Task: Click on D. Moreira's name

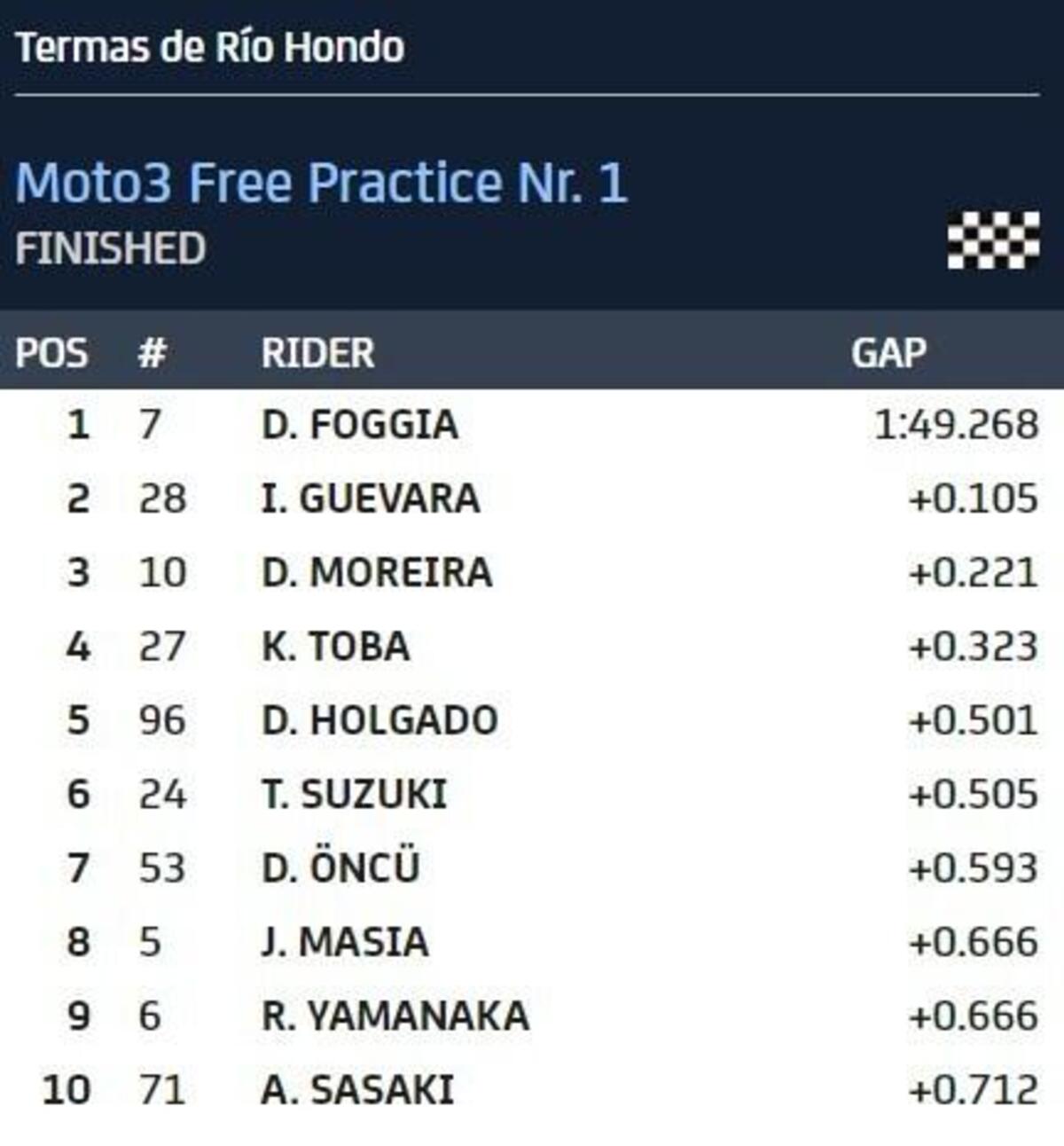Action: pos(377,572)
